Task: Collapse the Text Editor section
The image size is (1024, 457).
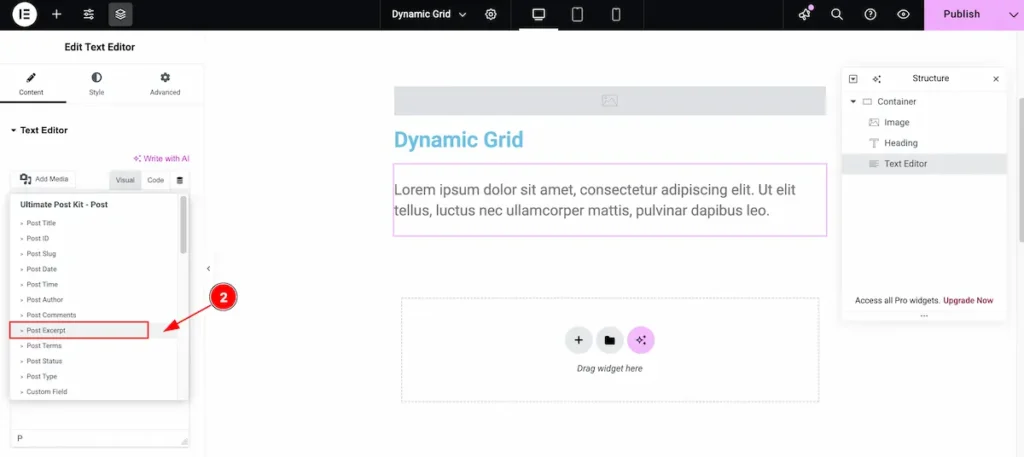Action: click(x=14, y=130)
